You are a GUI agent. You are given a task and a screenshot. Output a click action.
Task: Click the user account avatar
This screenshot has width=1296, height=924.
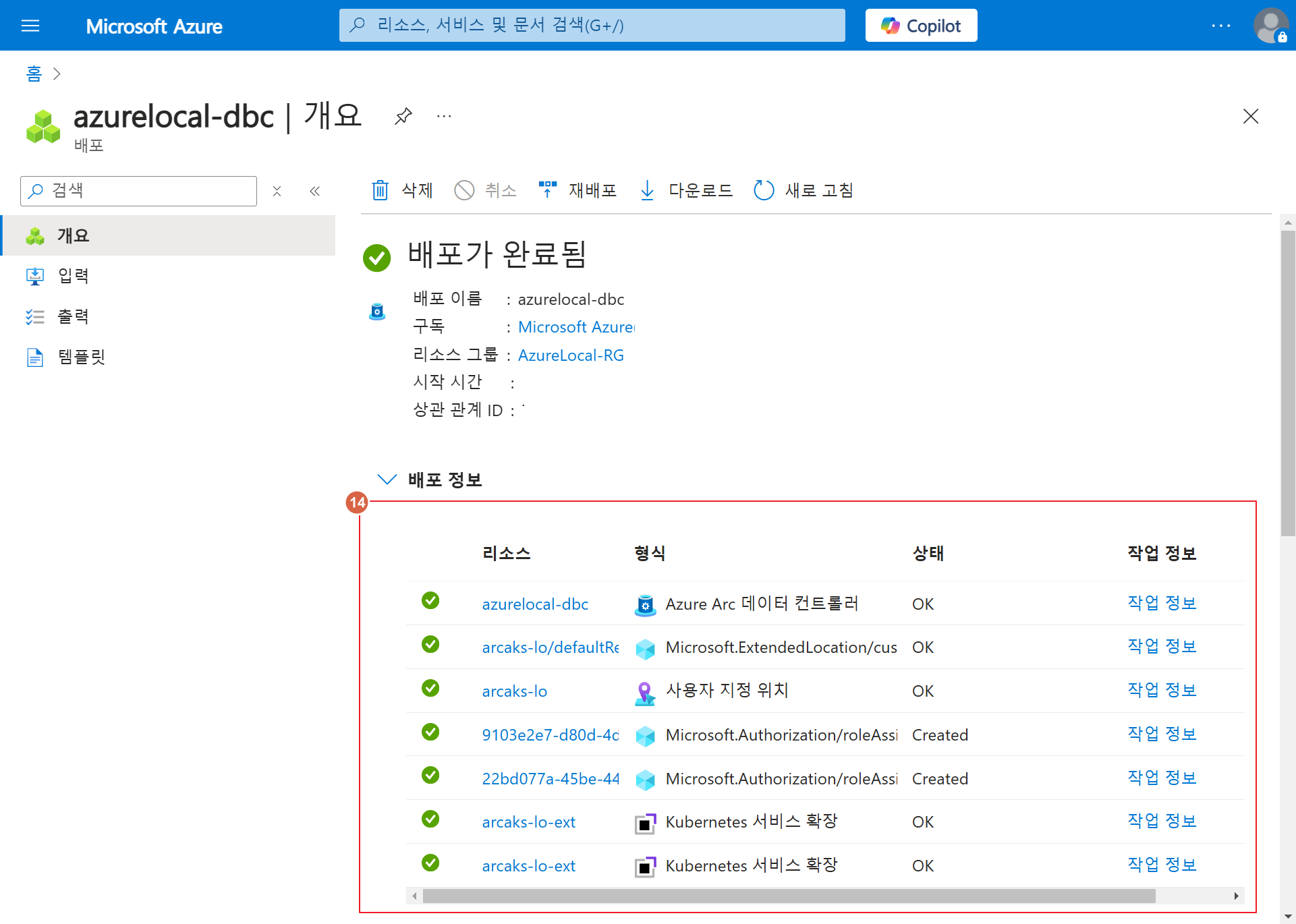point(1270,26)
